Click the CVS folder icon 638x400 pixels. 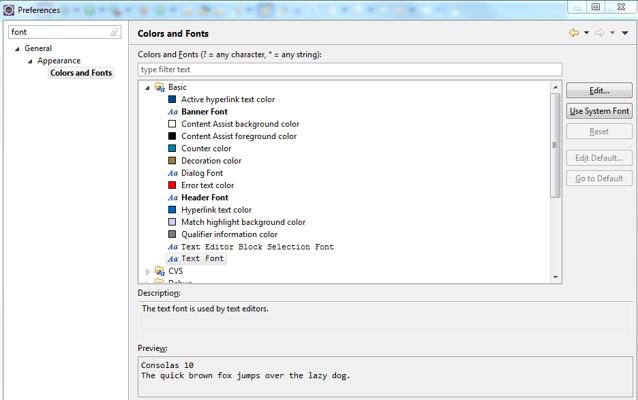click(160, 271)
